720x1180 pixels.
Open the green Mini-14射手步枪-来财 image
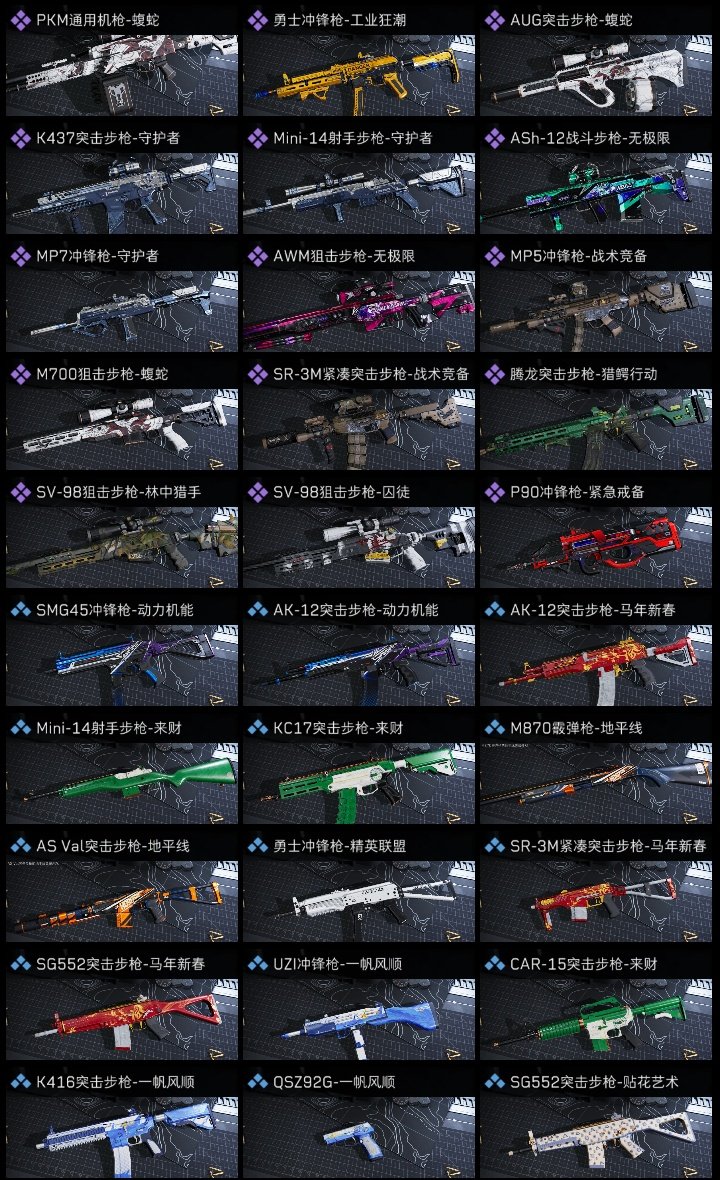click(x=122, y=783)
